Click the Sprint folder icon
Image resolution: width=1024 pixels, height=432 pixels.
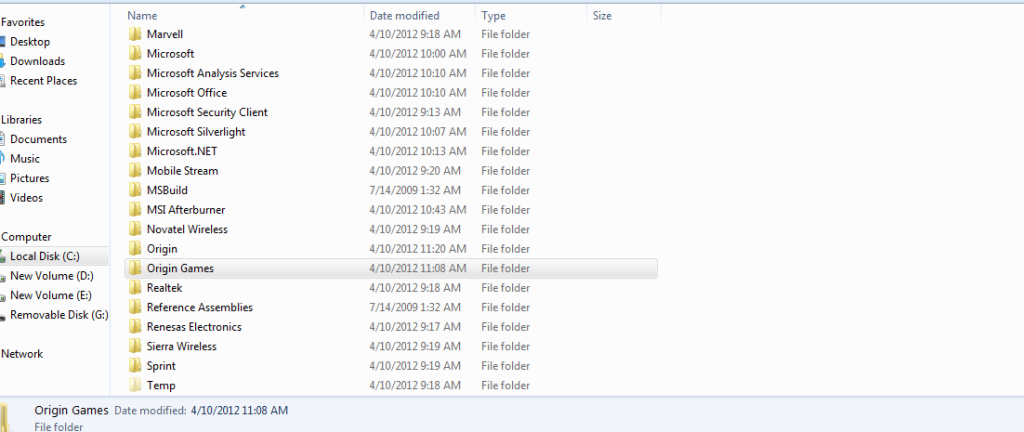point(135,365)
